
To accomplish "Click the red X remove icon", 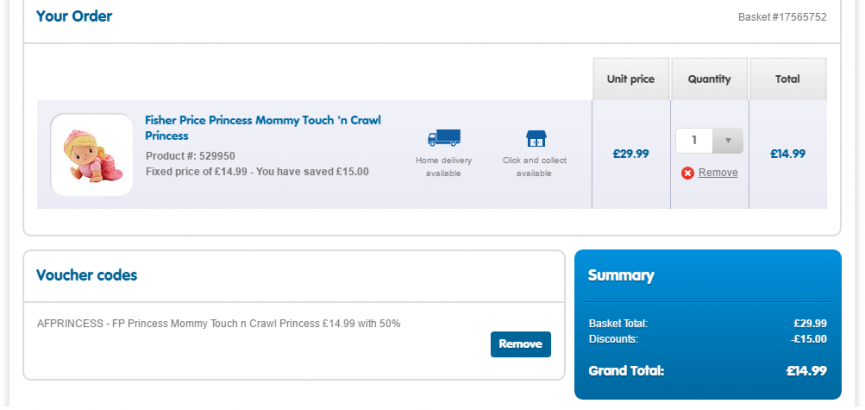I will tap(687, 173).
